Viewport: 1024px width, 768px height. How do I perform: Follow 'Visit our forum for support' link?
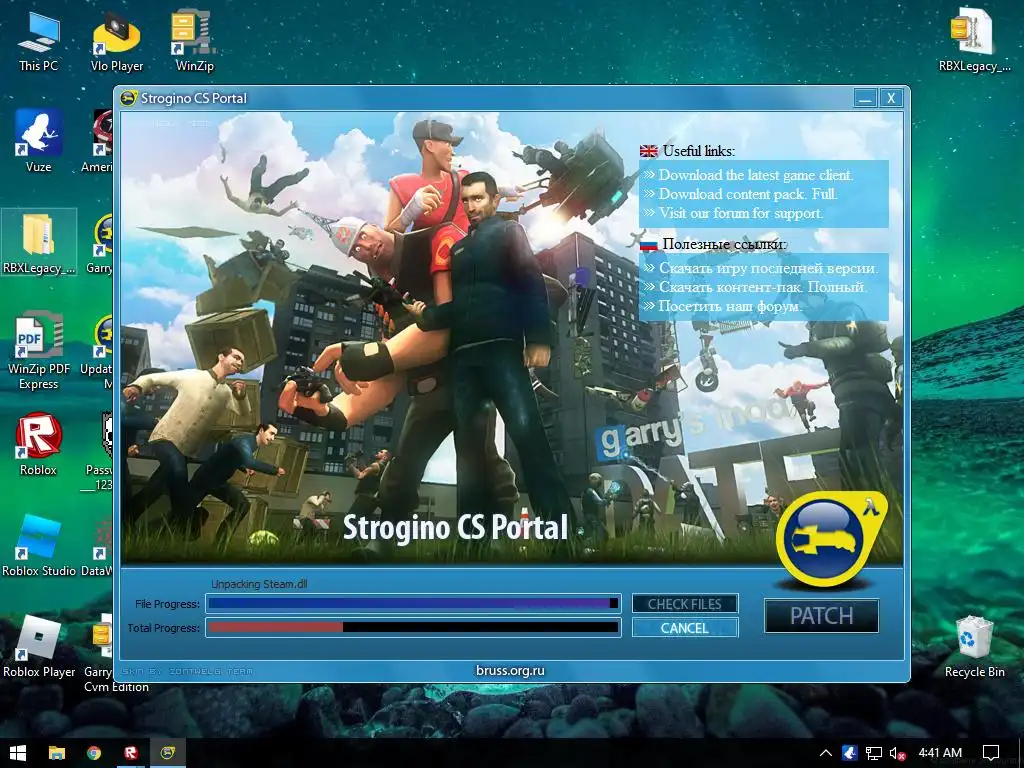point(740,212)
